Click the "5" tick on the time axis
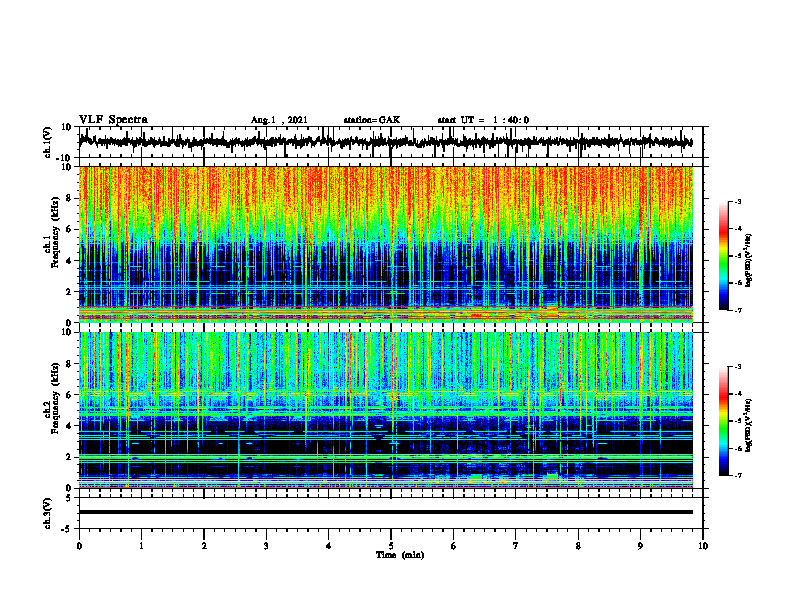 pyautogui.click(x=391, y=546)
